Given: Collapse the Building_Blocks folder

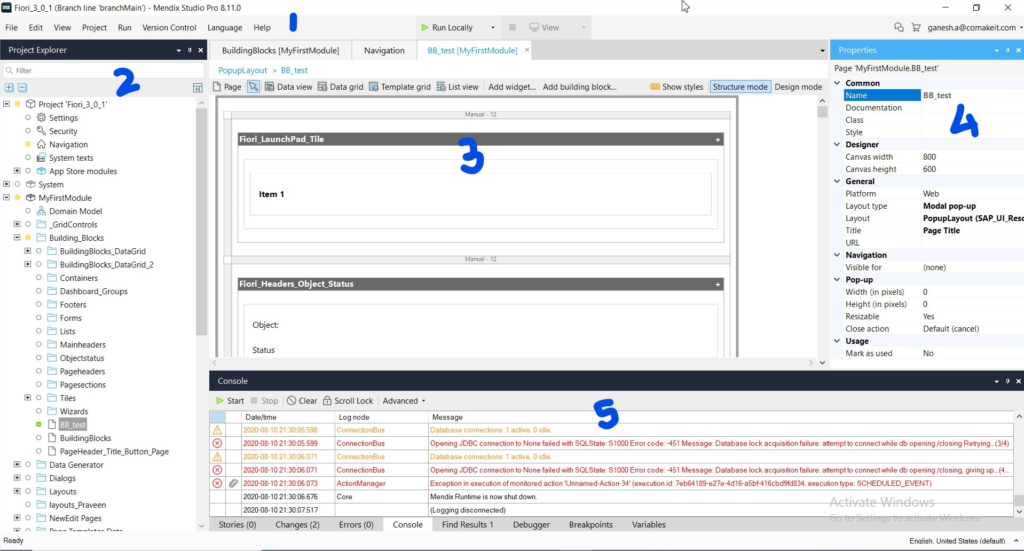Looking at the screenshot, I should tap(17, 238).
